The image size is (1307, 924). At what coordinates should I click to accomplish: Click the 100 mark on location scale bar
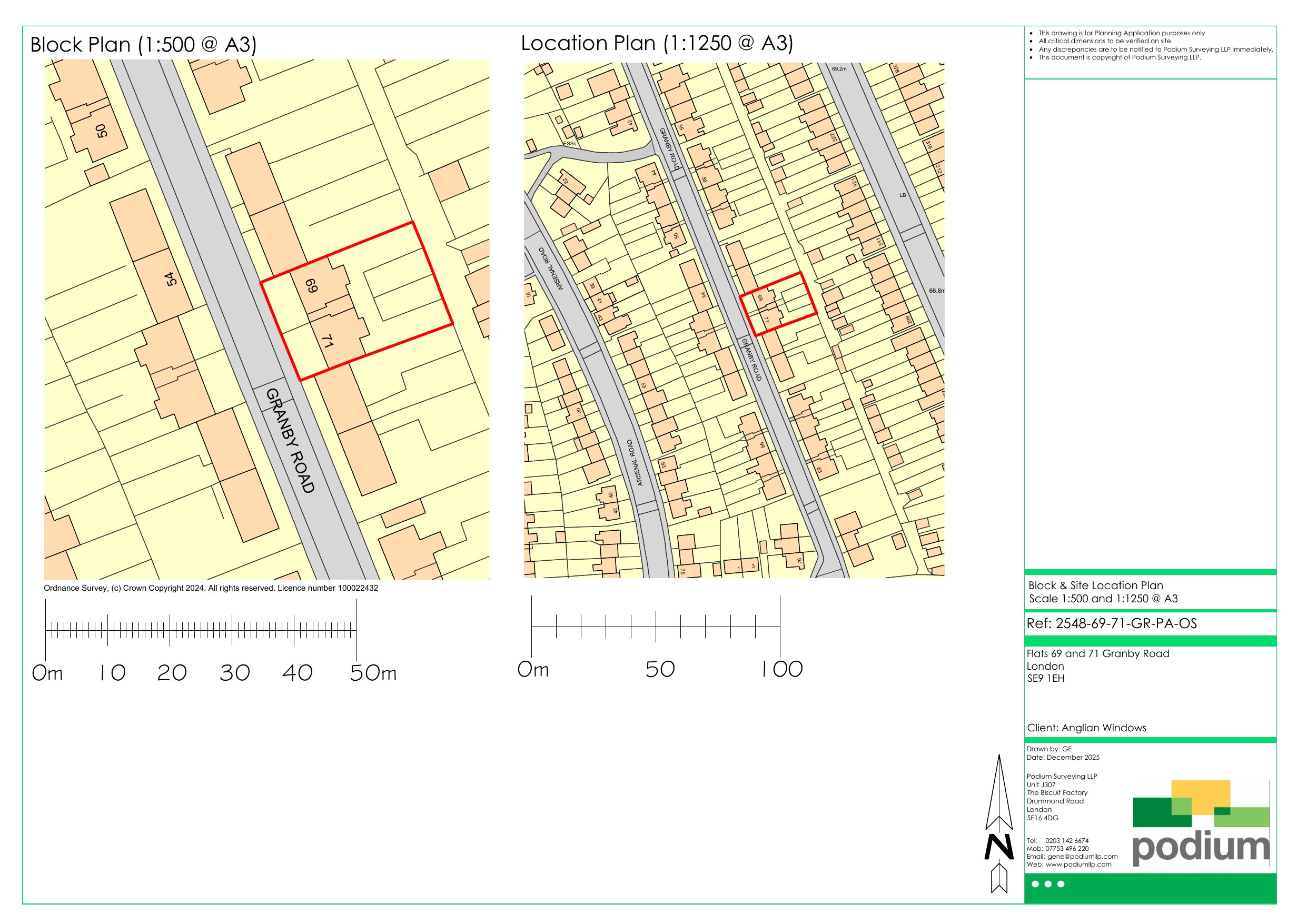tap(782, 669)
